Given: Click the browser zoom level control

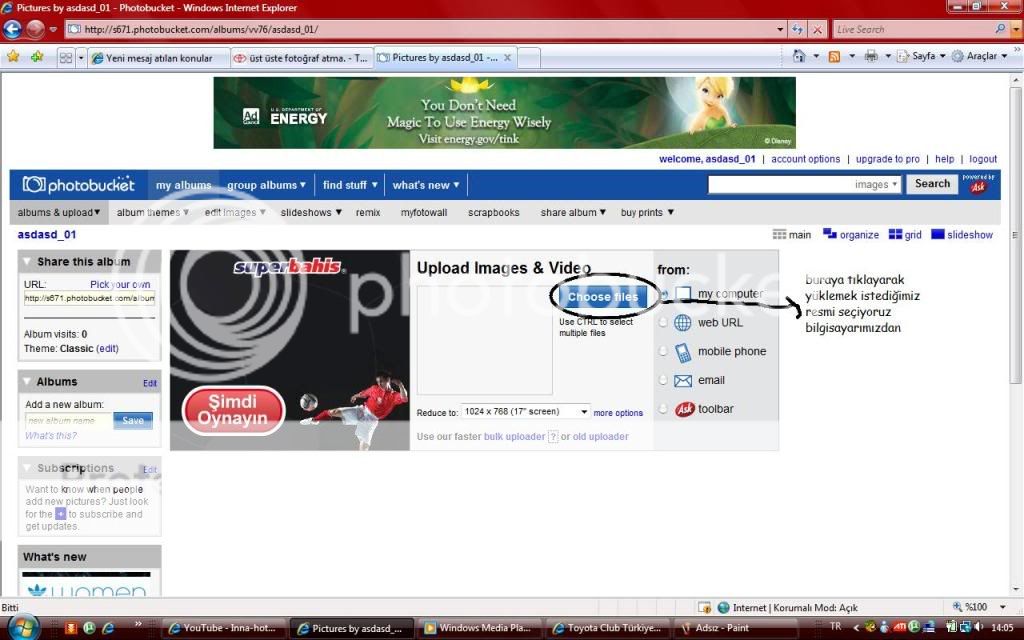Looking at the screenshot, I should (976, 607).
